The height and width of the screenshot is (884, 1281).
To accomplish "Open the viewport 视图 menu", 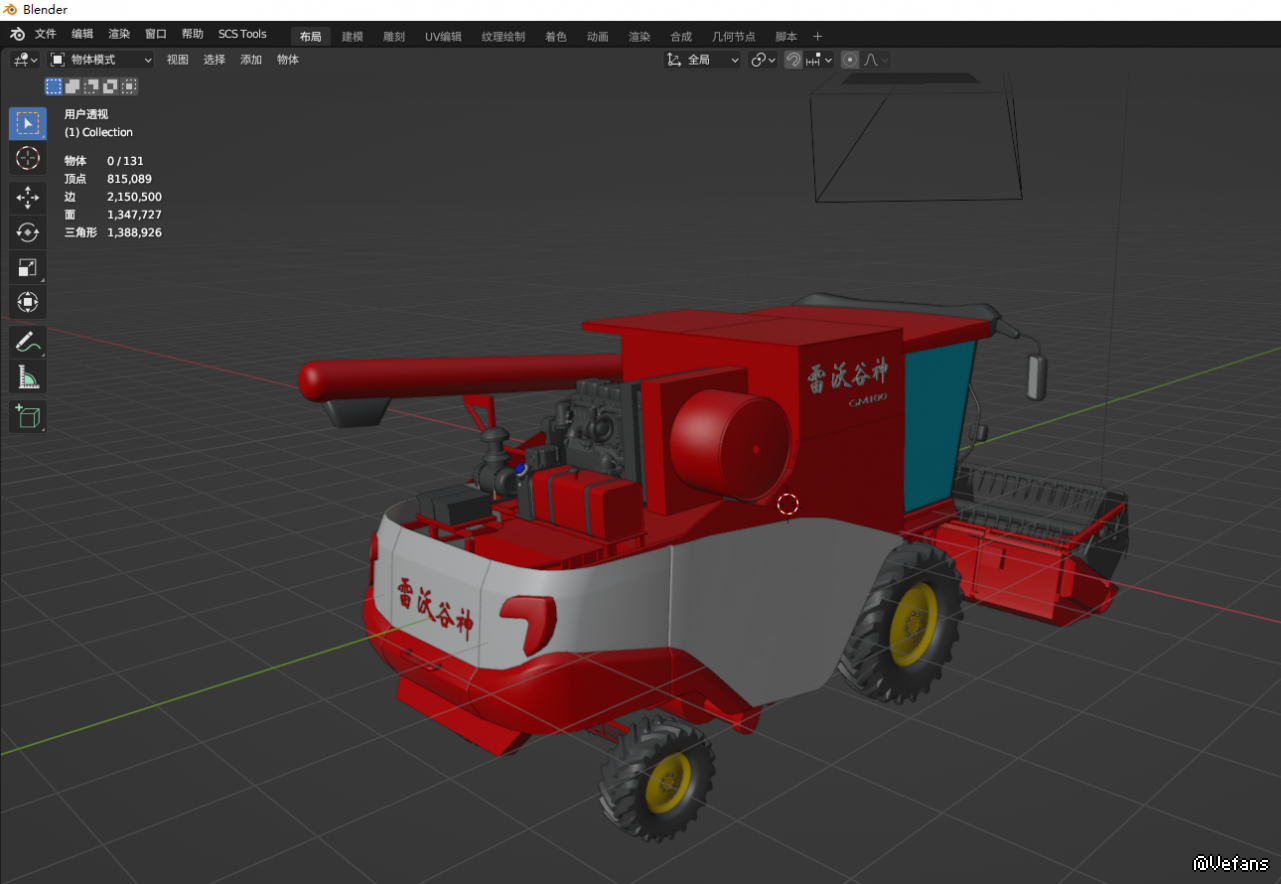I will click(177, 60).
